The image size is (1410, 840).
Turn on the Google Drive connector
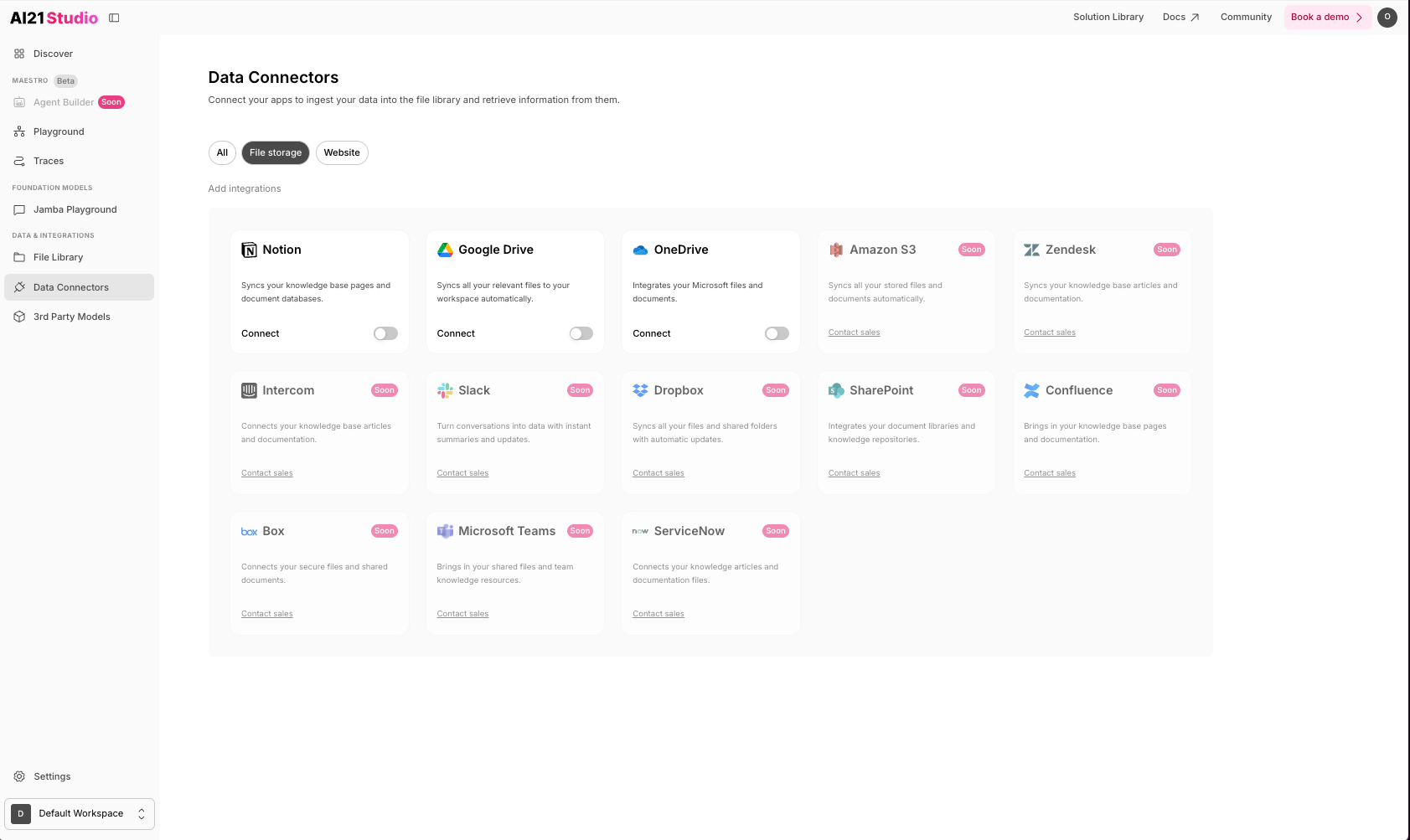point(581,332)
